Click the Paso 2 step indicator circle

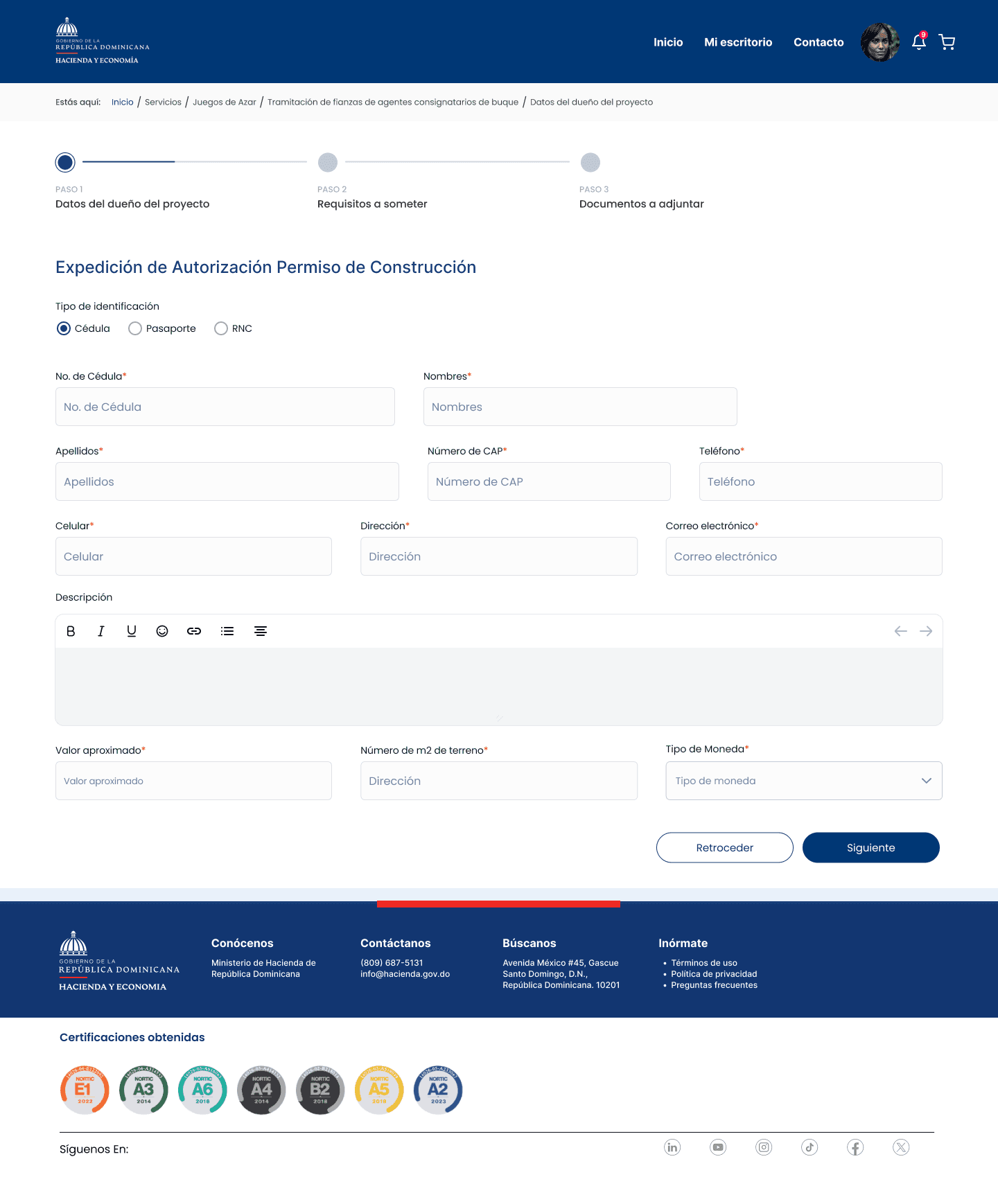(x=328, y=162)
